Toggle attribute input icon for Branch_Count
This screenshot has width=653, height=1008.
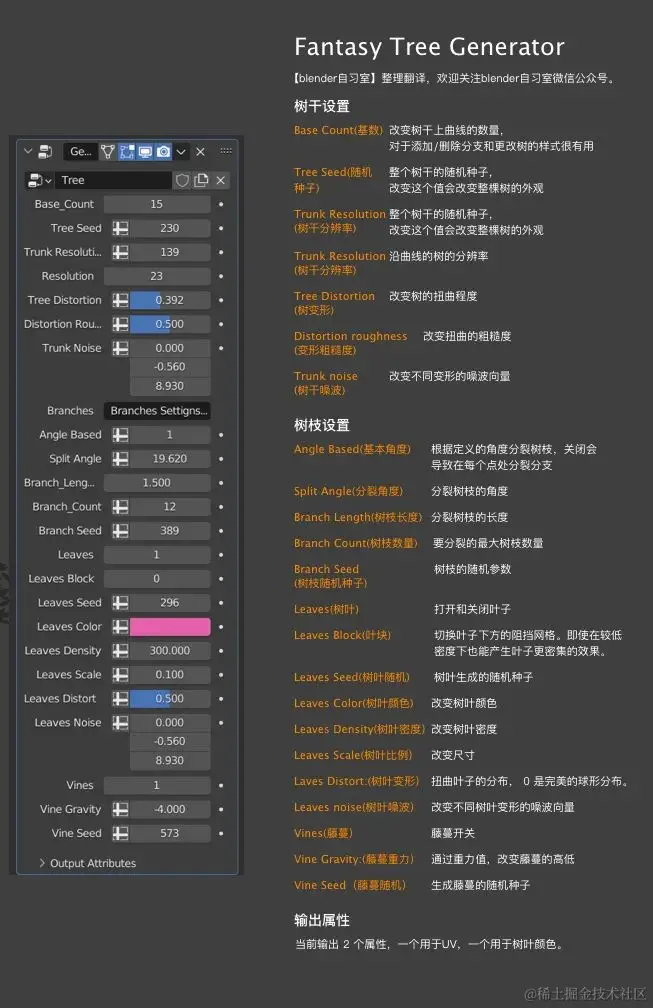tap(120, 507)
